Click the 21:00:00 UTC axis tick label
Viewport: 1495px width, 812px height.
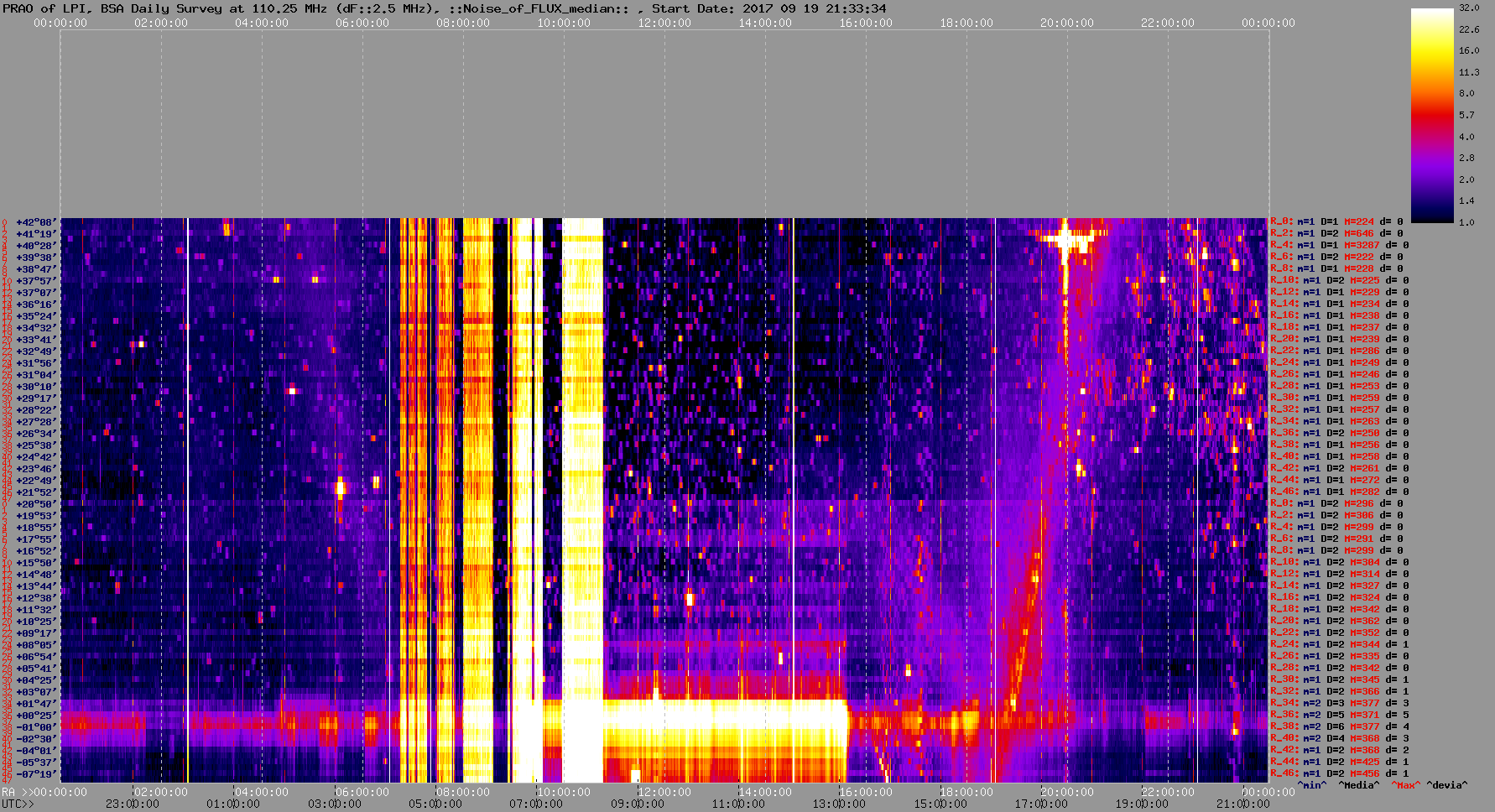1242,804
